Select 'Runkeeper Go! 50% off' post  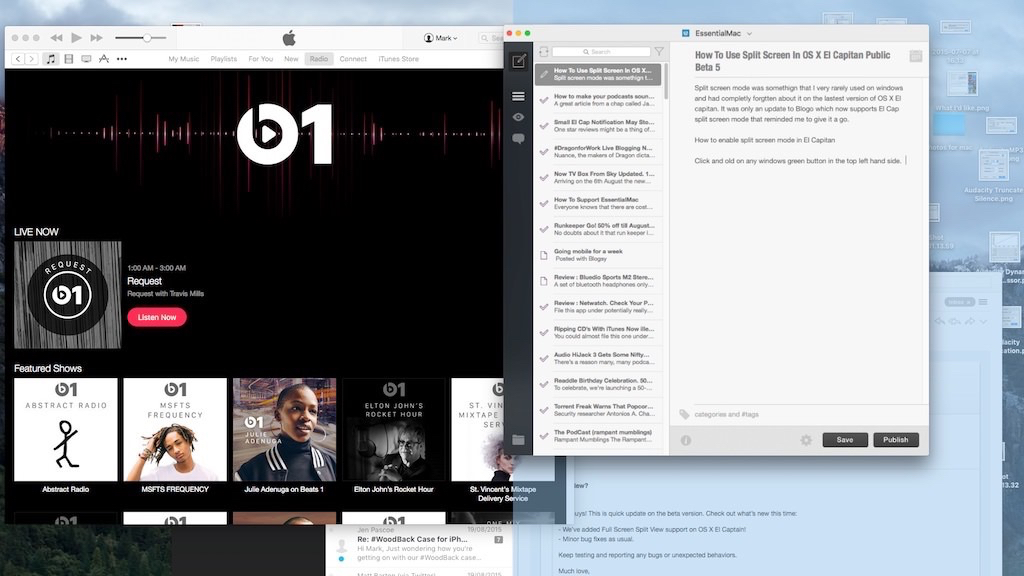598,229
